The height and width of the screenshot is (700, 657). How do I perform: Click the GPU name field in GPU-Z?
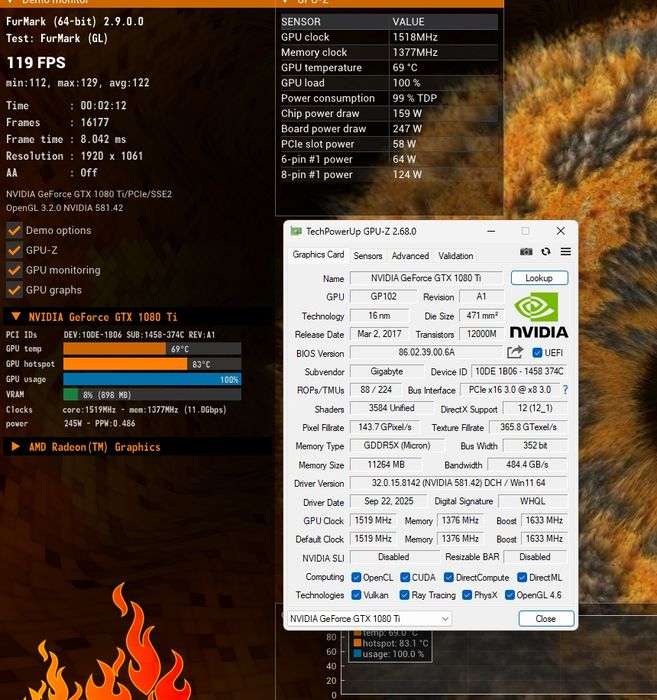(x=426, y=278)
